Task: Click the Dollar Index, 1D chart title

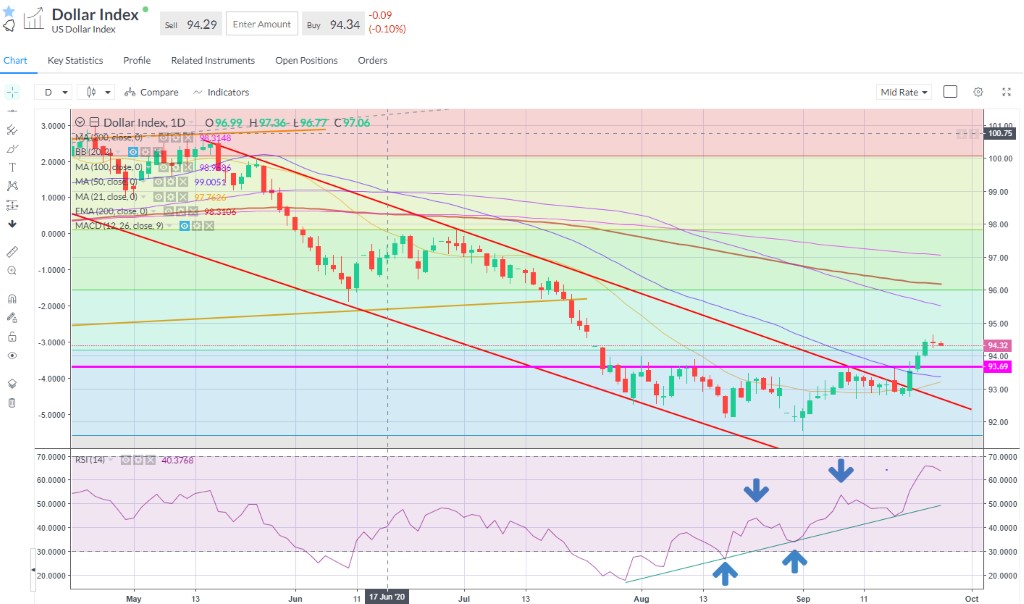Action: (144, 122)
